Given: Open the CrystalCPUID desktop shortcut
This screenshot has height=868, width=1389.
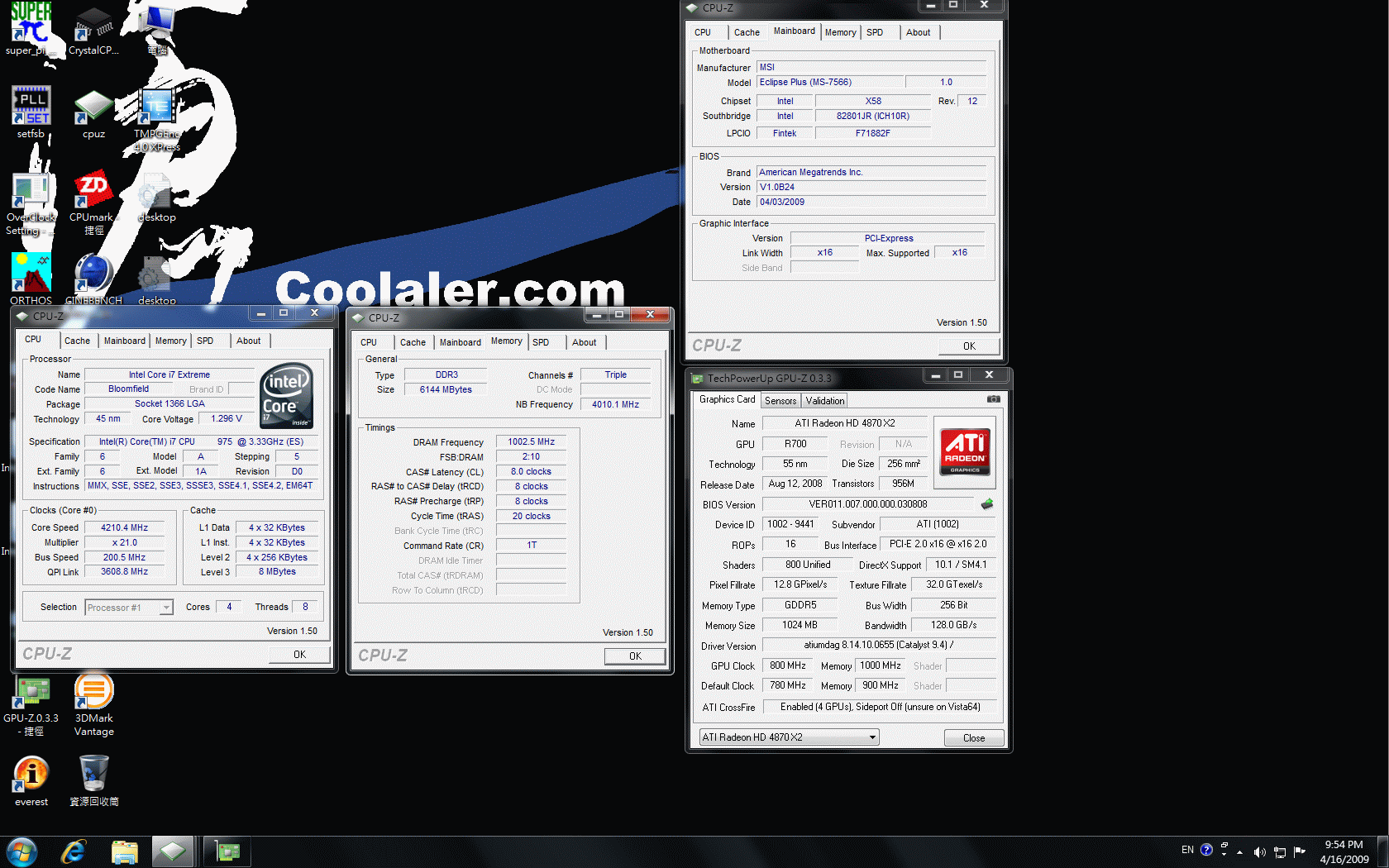Looking at the screenshot, I should point(93,31).
